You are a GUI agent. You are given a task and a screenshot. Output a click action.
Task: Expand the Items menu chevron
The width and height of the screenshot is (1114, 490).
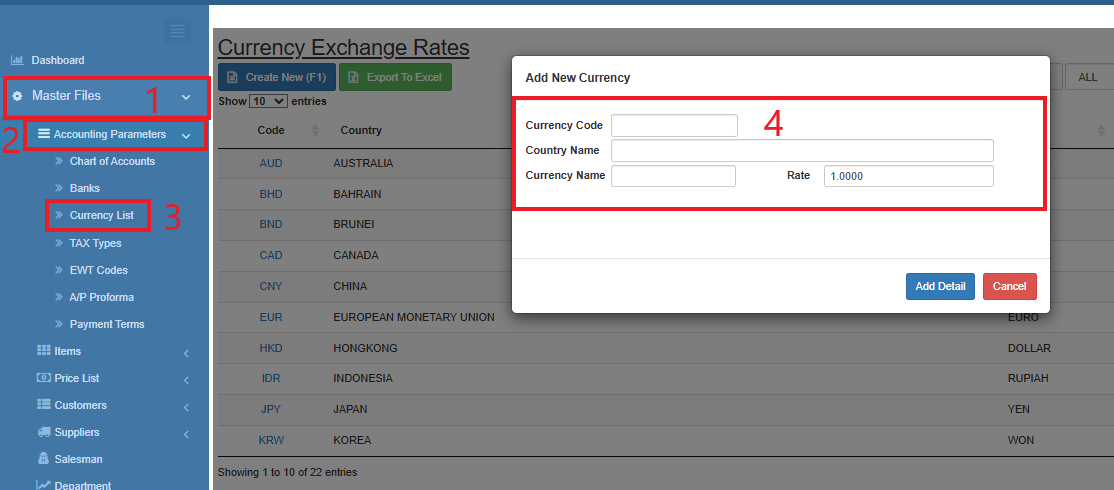[x=186, y=353]
